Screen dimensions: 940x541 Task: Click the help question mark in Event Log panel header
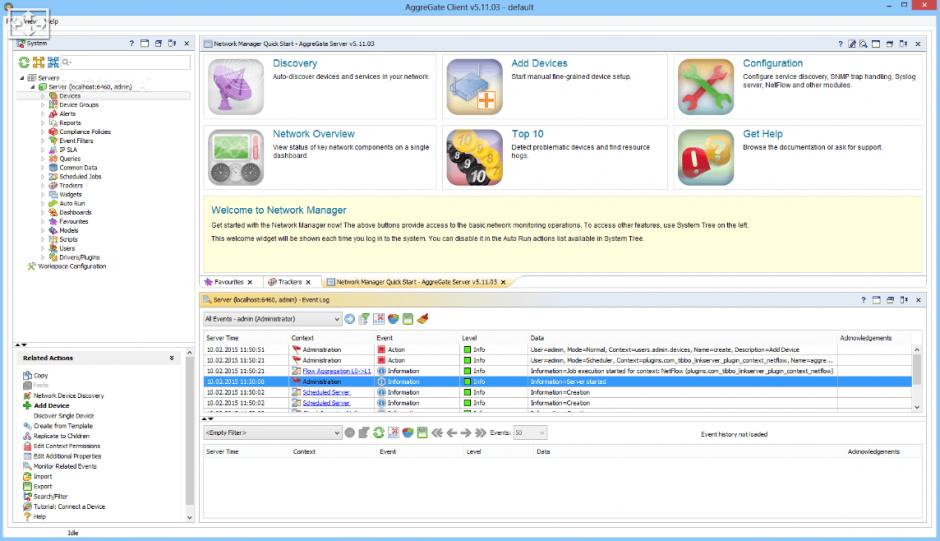pyautogui.click(x=863, y=300)
